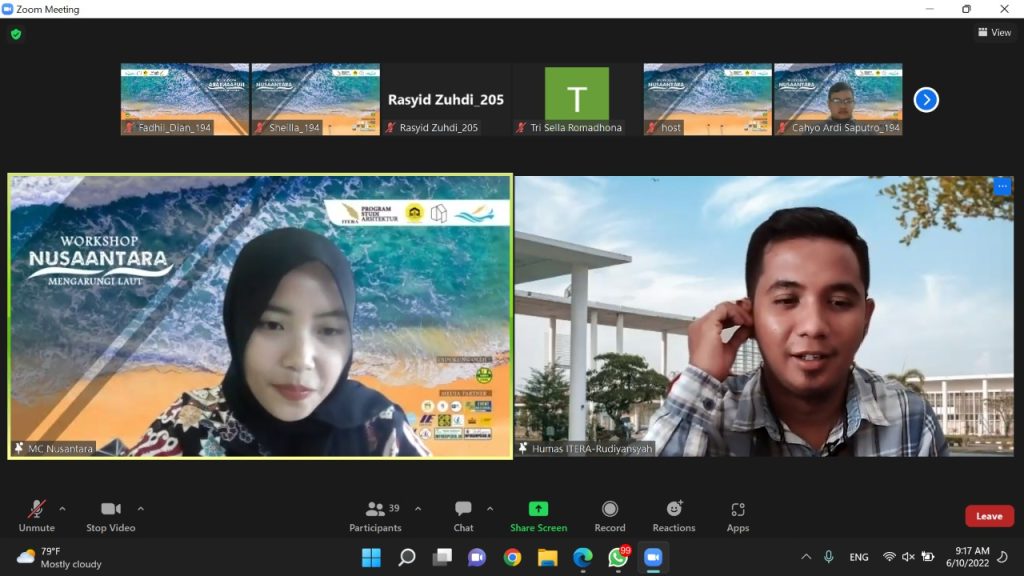
Task: Leave the meeting
Action: click(989, 516)
